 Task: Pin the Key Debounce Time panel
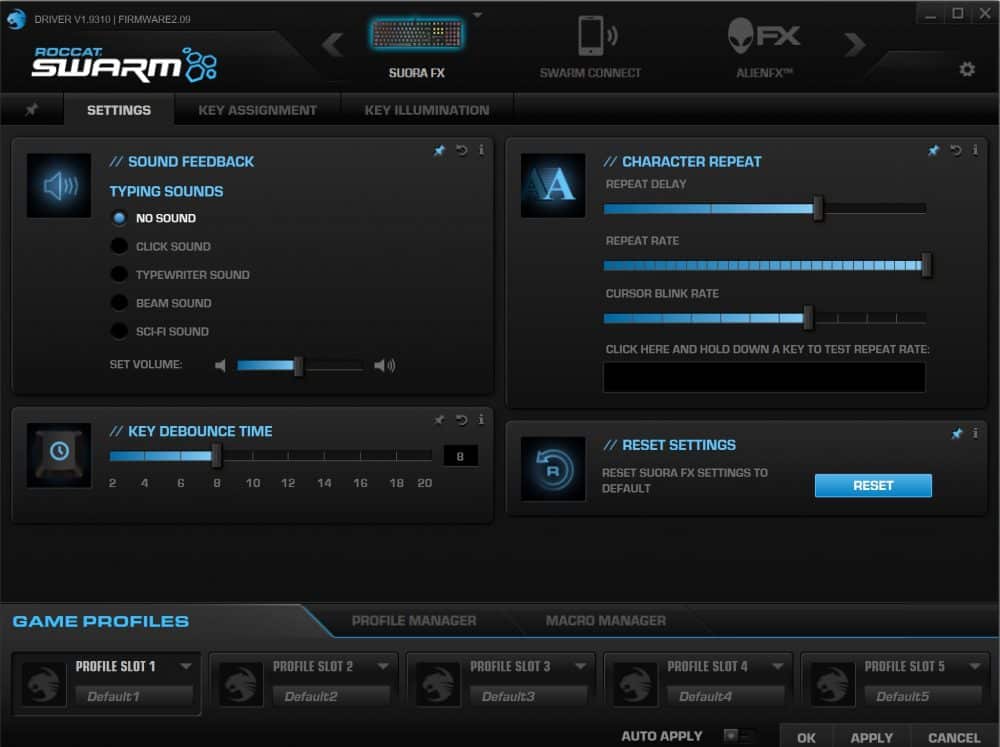[439, 420]
